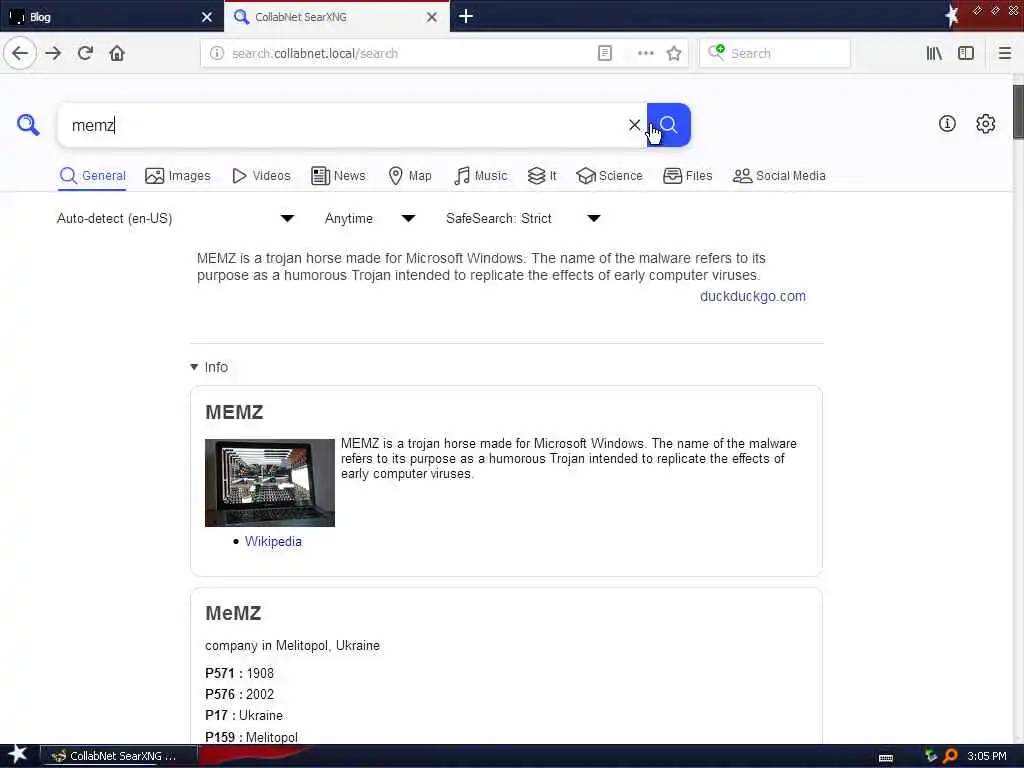The image size is (1024, 768).
Task: Click 'company in Melitopol, Ukraine' text
Action: click(292, 645)
